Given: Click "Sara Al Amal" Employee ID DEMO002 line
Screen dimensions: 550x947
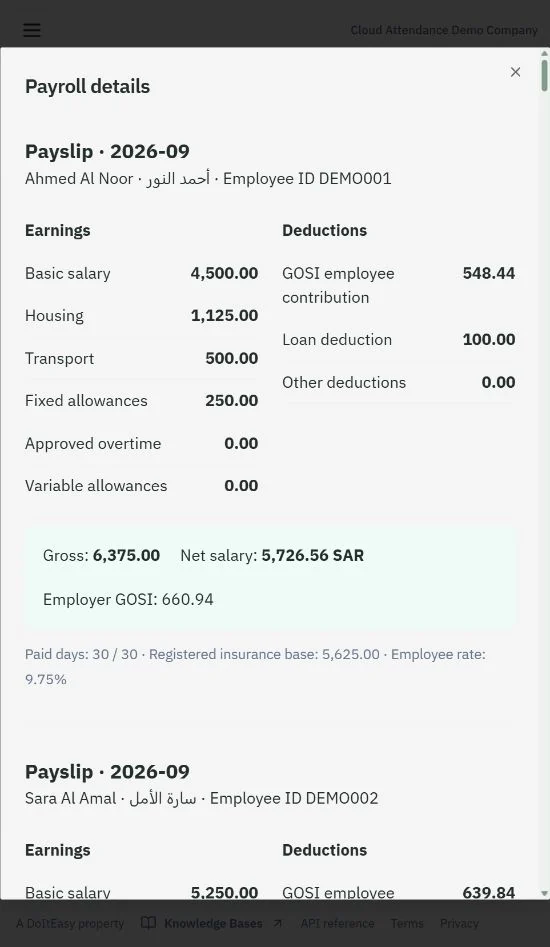Looking at the screenshot, I should pyautogui.click(x=202, y=798).
